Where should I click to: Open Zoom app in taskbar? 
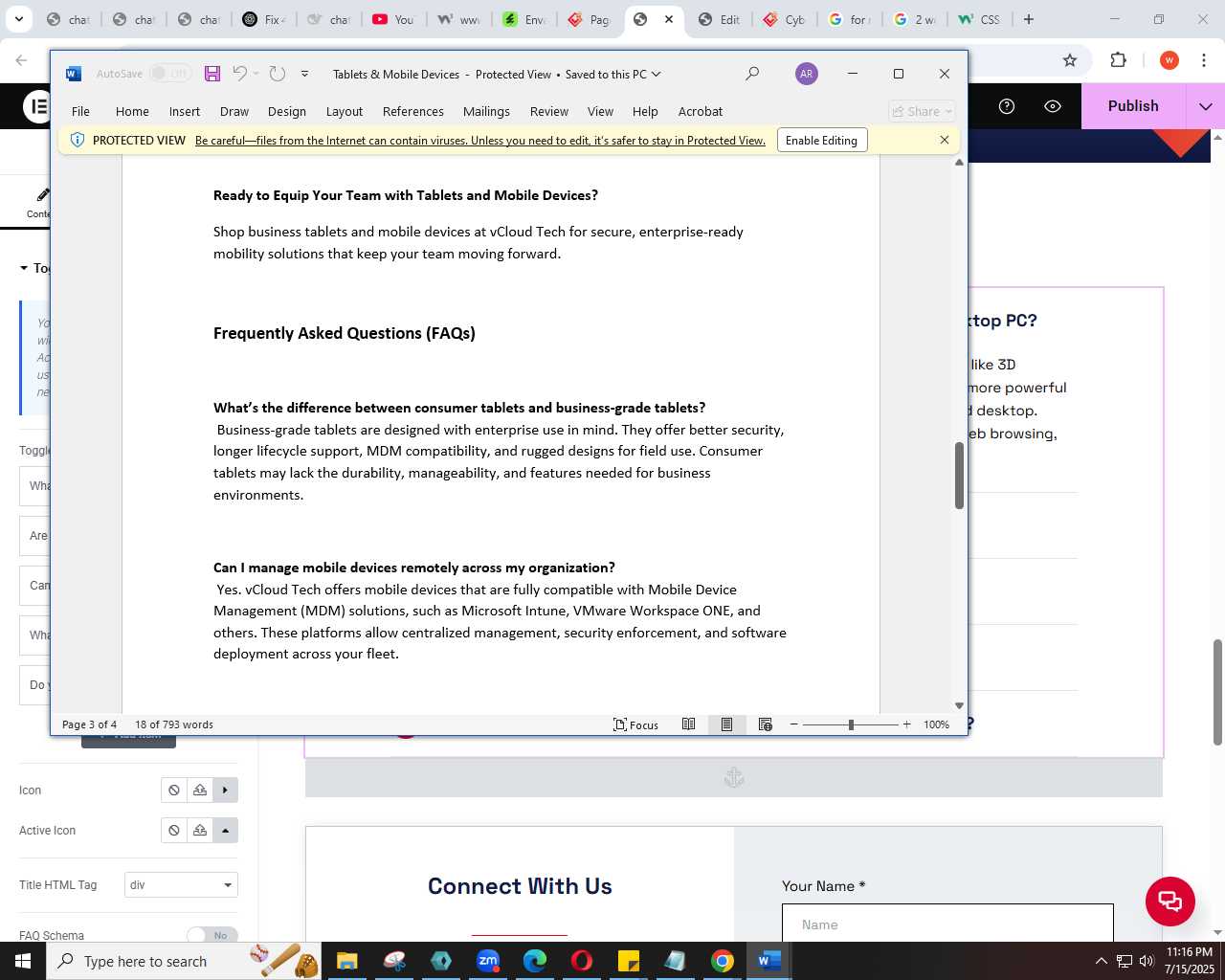click(488, 961)
